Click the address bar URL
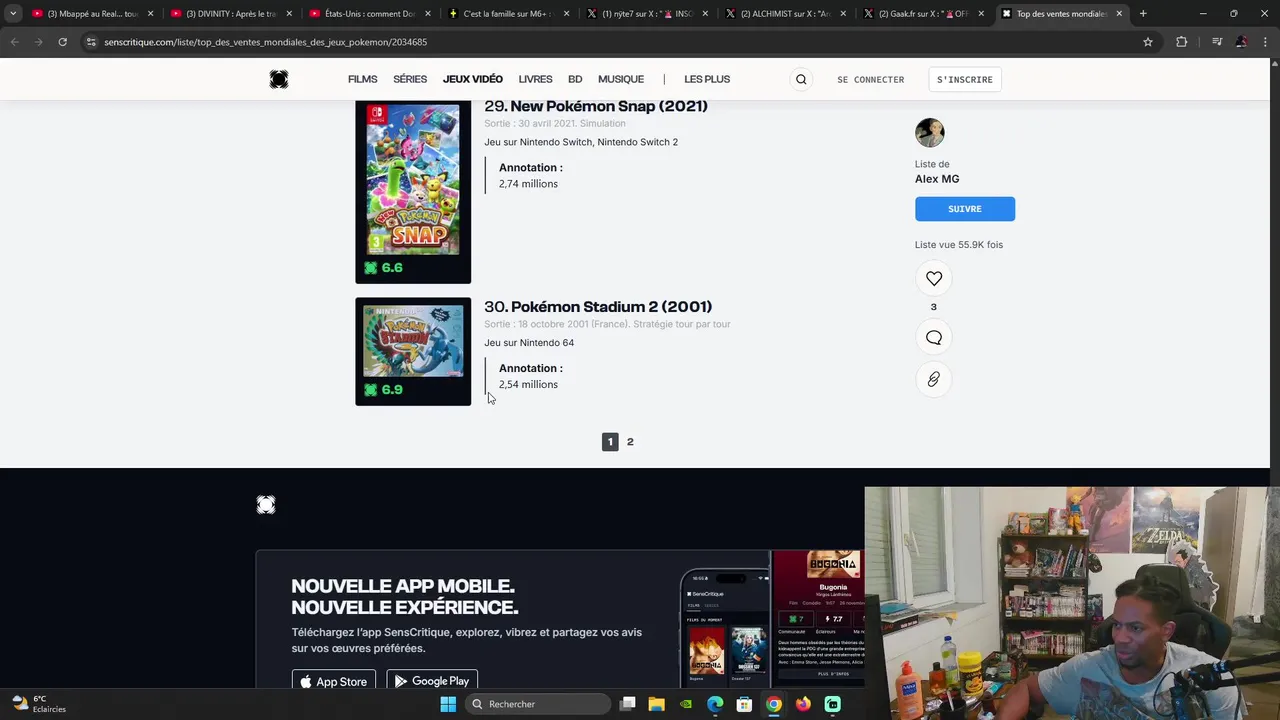1280x720 pixels. pyautogui.click(x=266, y=42)
